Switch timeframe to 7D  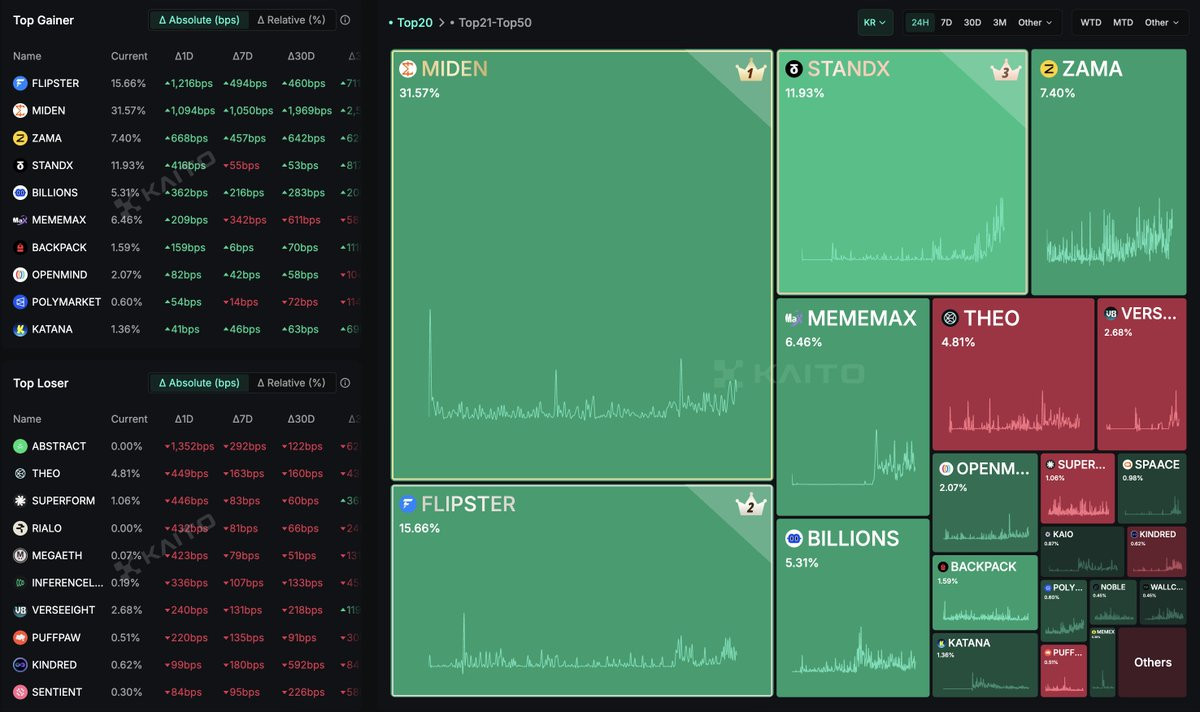tap(946, 22)
